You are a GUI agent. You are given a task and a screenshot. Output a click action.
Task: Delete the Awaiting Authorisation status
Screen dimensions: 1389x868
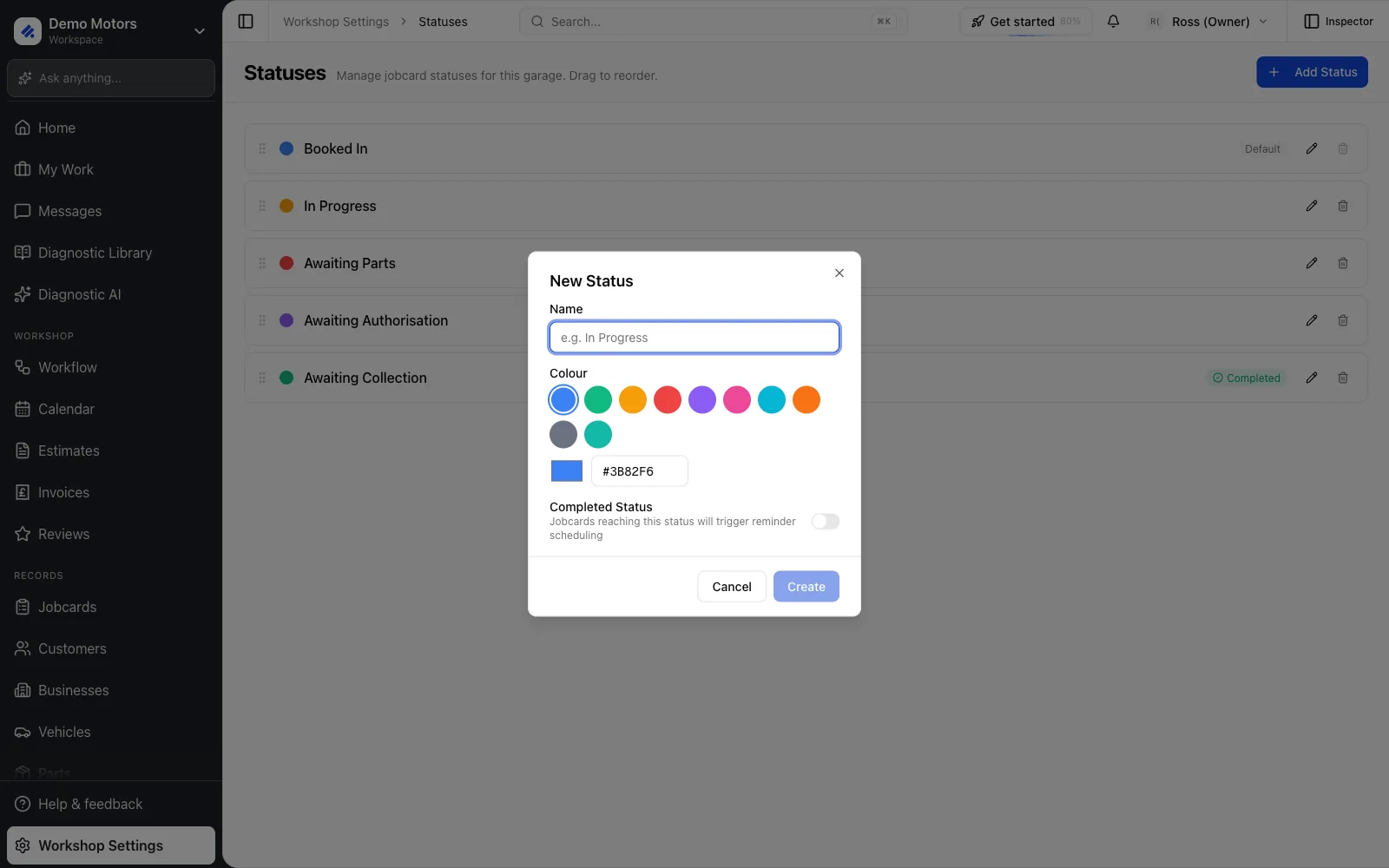(x=1343, y=320)
